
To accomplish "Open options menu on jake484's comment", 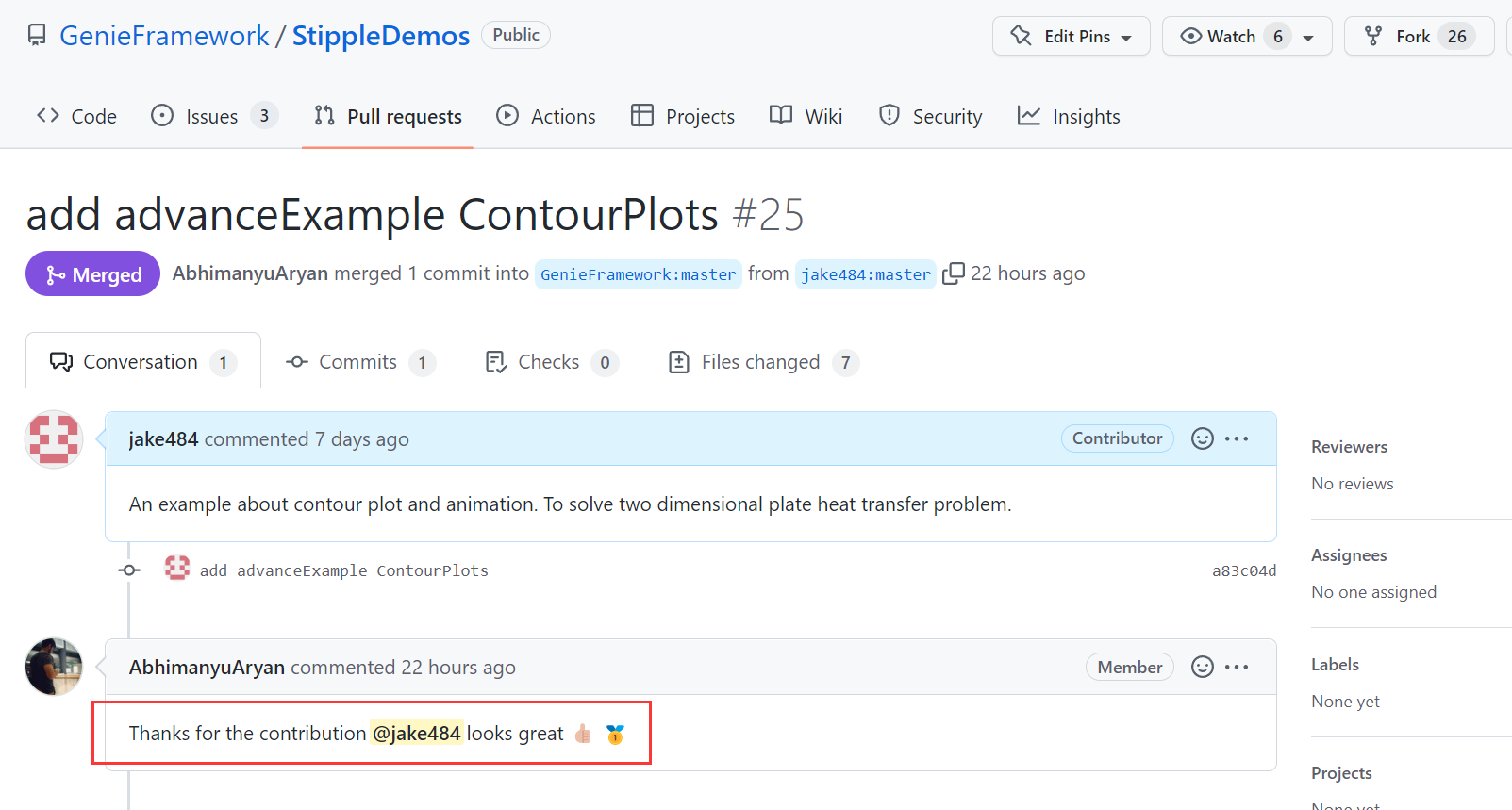I will pos(1237,438).
